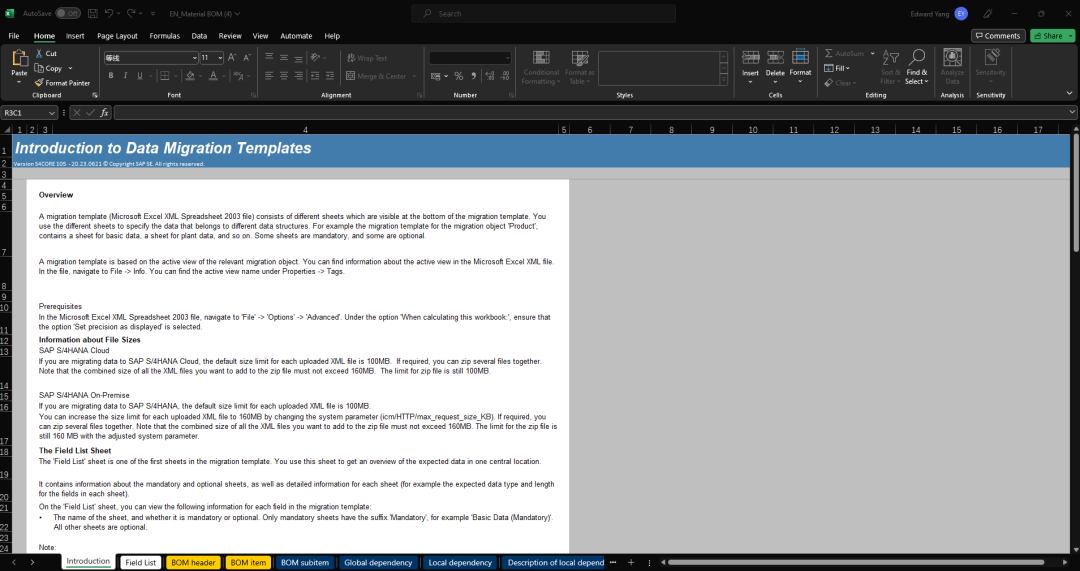Viewport: 1080px width, 571px height.
Task: Click the Delete cells button
Action: point(775,66)
